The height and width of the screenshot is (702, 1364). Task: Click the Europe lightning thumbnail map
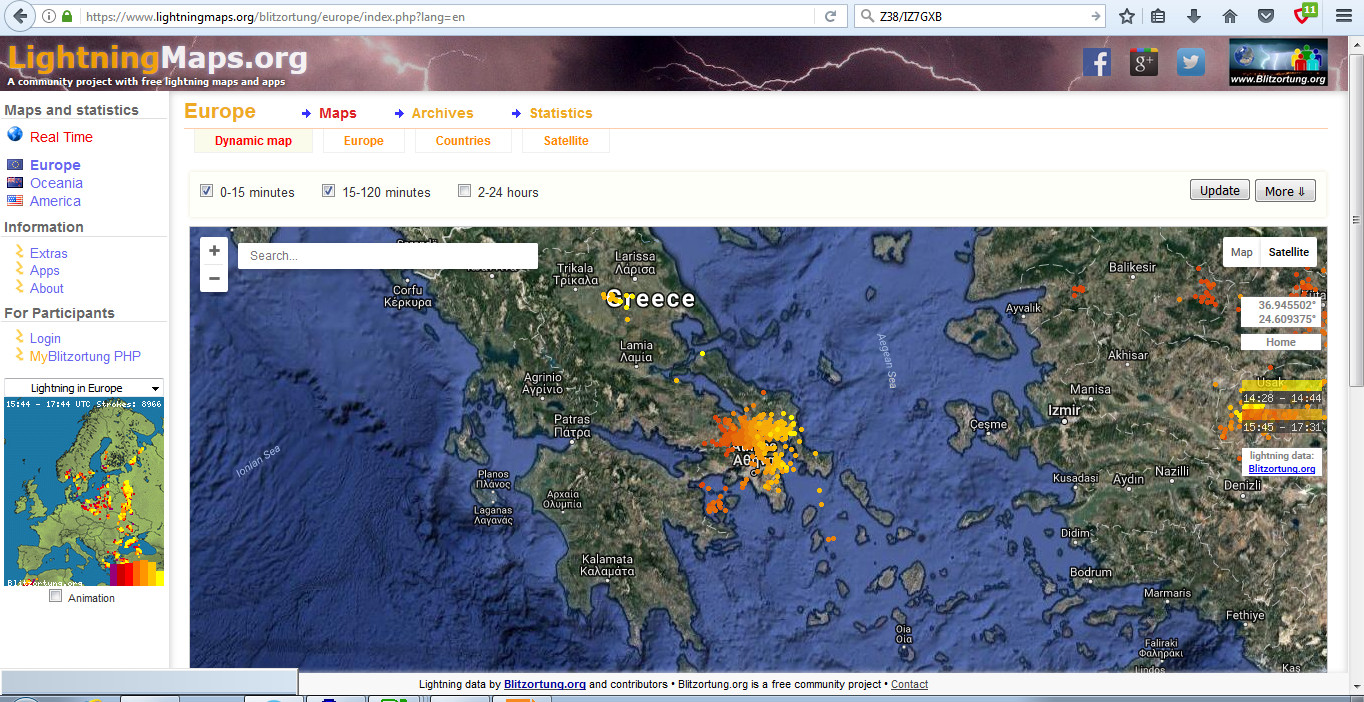click(84, 491)
